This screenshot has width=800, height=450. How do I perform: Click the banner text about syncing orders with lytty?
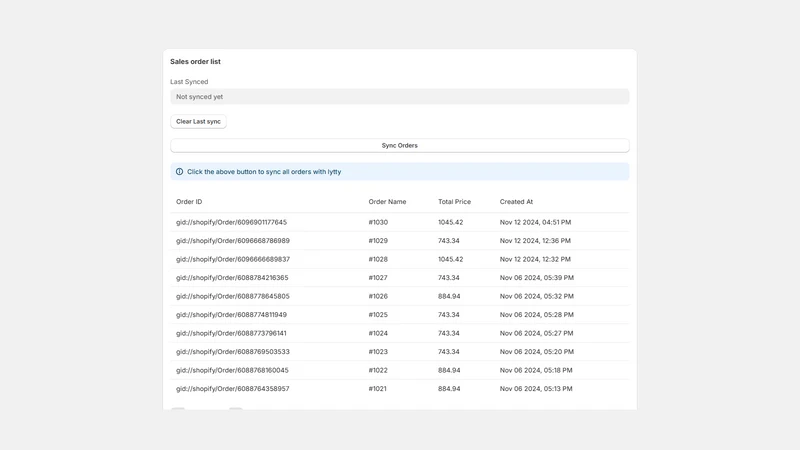pos(264,172)
